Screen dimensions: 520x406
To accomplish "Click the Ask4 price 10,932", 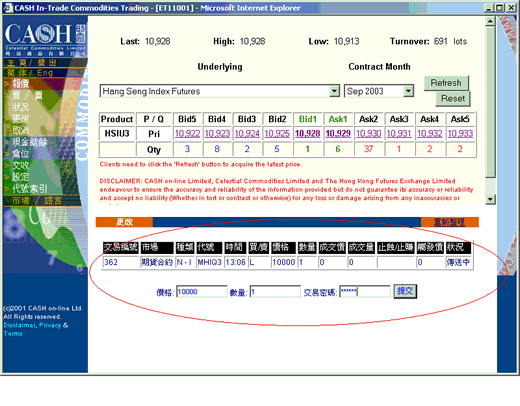I will click(x=430, y=134).
